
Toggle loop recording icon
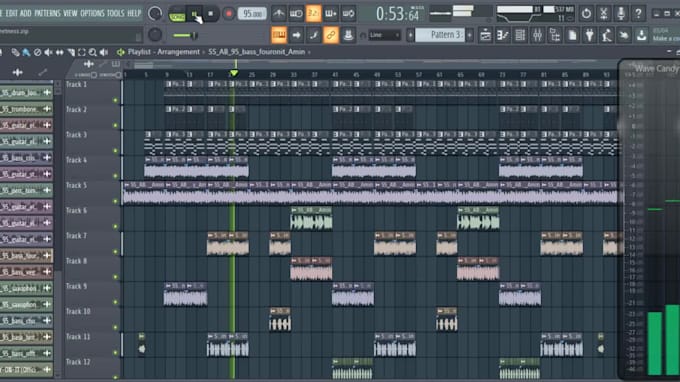pyautogui.click(x=348, y=13)
